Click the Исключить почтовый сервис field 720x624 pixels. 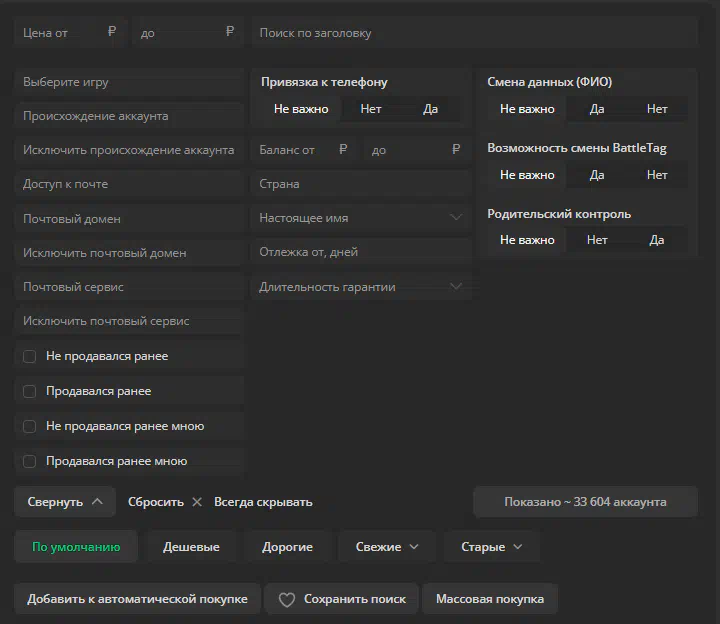[x=129, y=321]
